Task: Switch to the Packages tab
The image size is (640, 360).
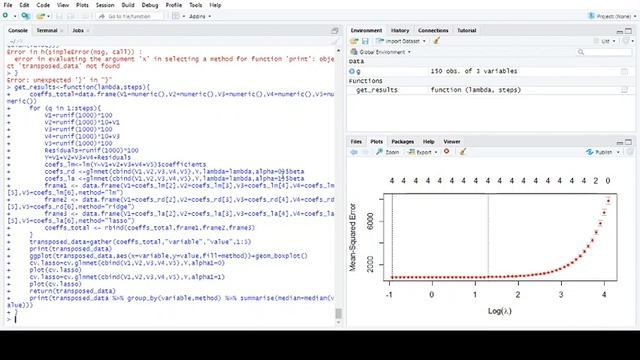Action: (x=402, y=142)
